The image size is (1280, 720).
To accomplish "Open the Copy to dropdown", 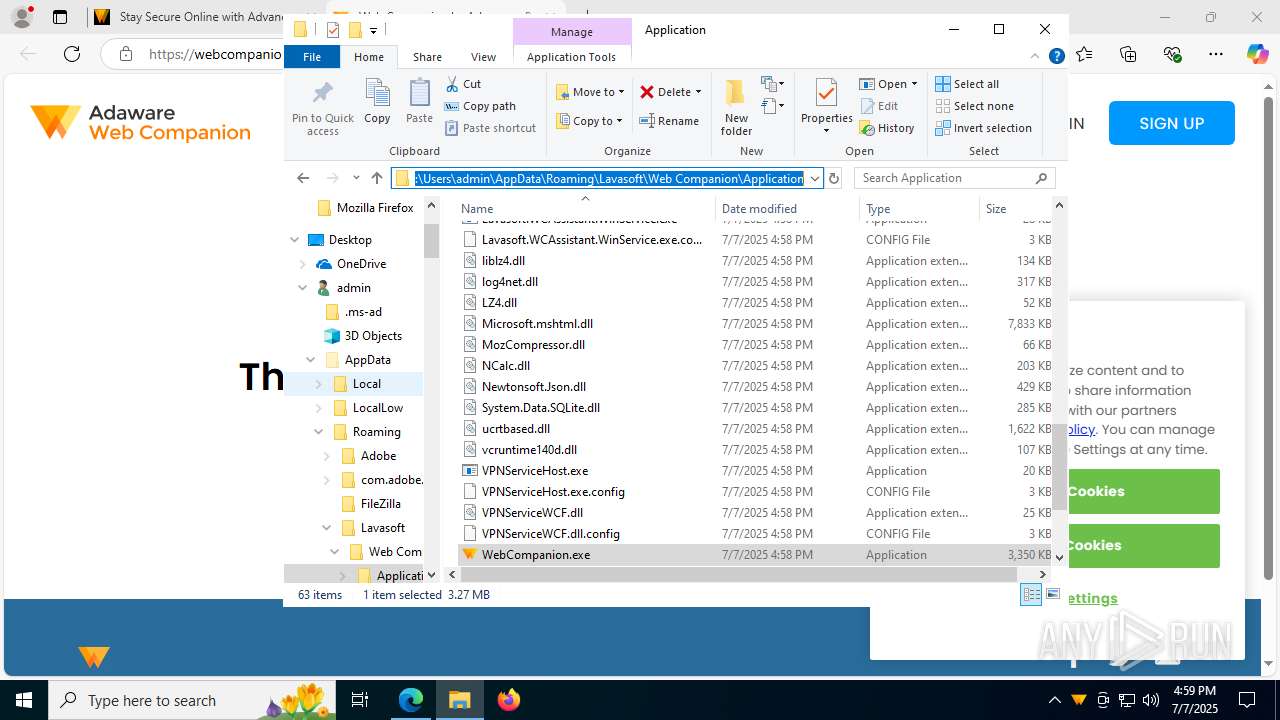I will pyautogui.click(x=590, y=121).
